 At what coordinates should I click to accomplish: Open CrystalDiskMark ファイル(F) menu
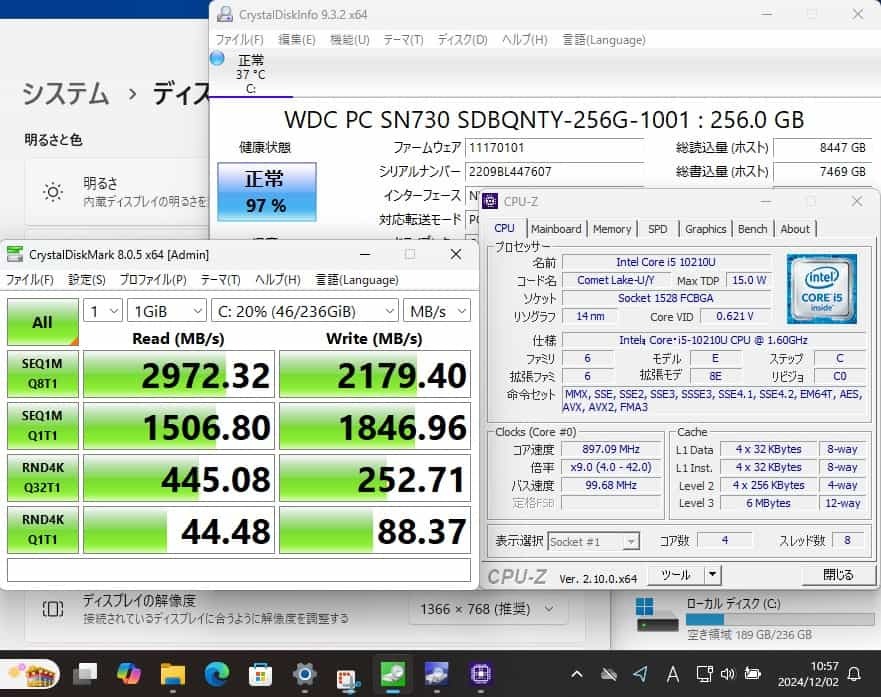pyautogui.click(x=30, y=280)
